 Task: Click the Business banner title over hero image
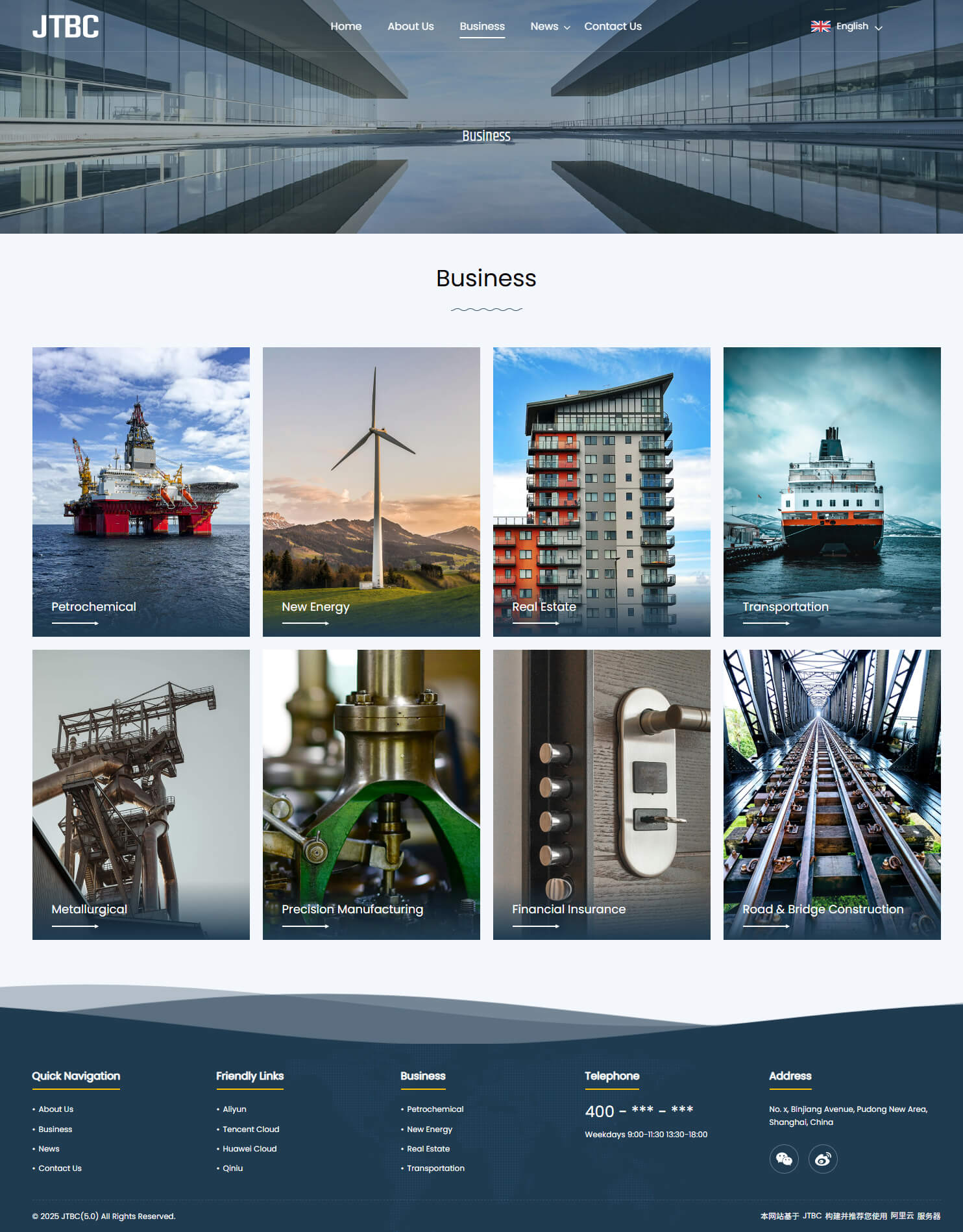486,136
